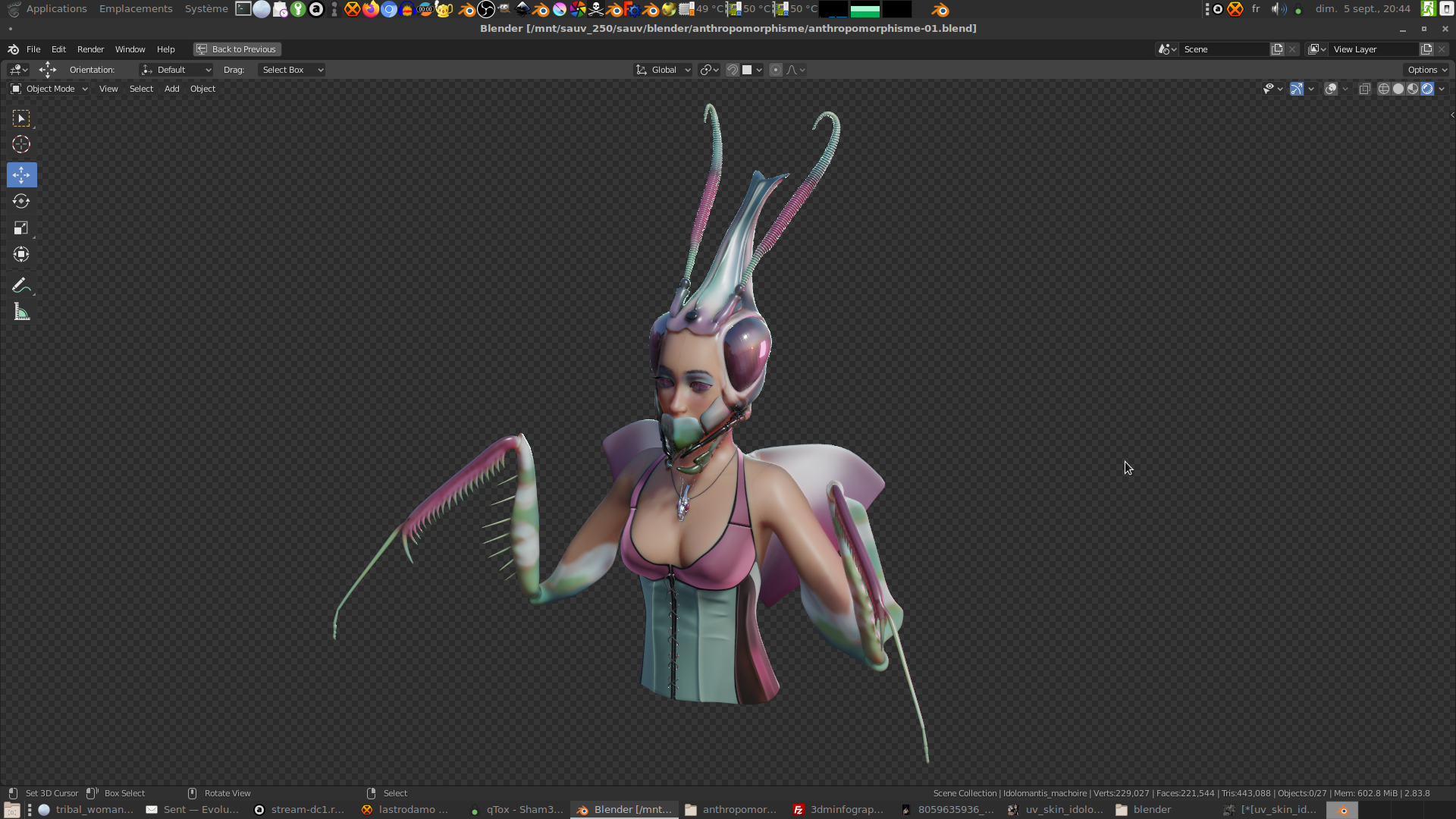Open the Emplacements system menu

click(136, 9)
